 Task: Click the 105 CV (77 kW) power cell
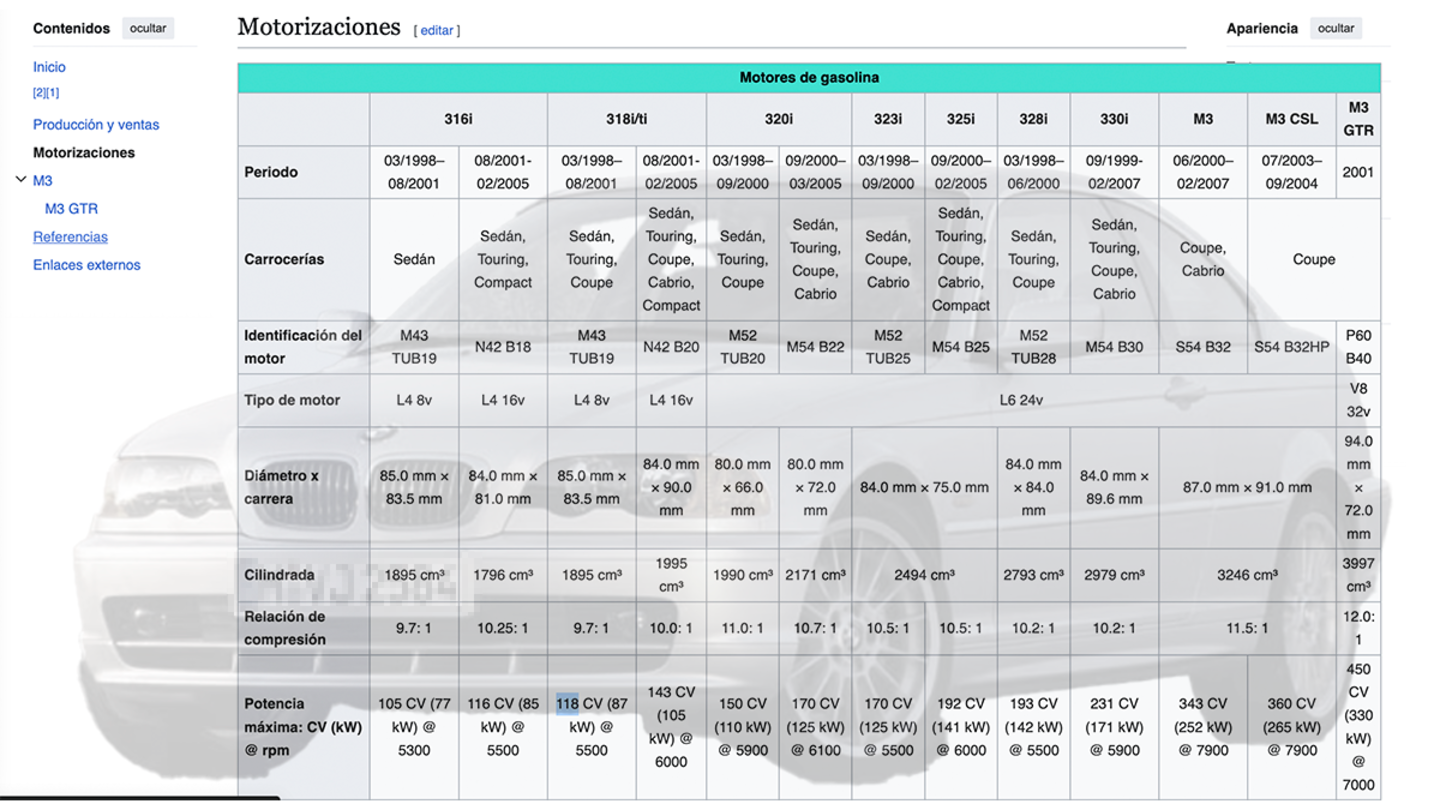414,727
